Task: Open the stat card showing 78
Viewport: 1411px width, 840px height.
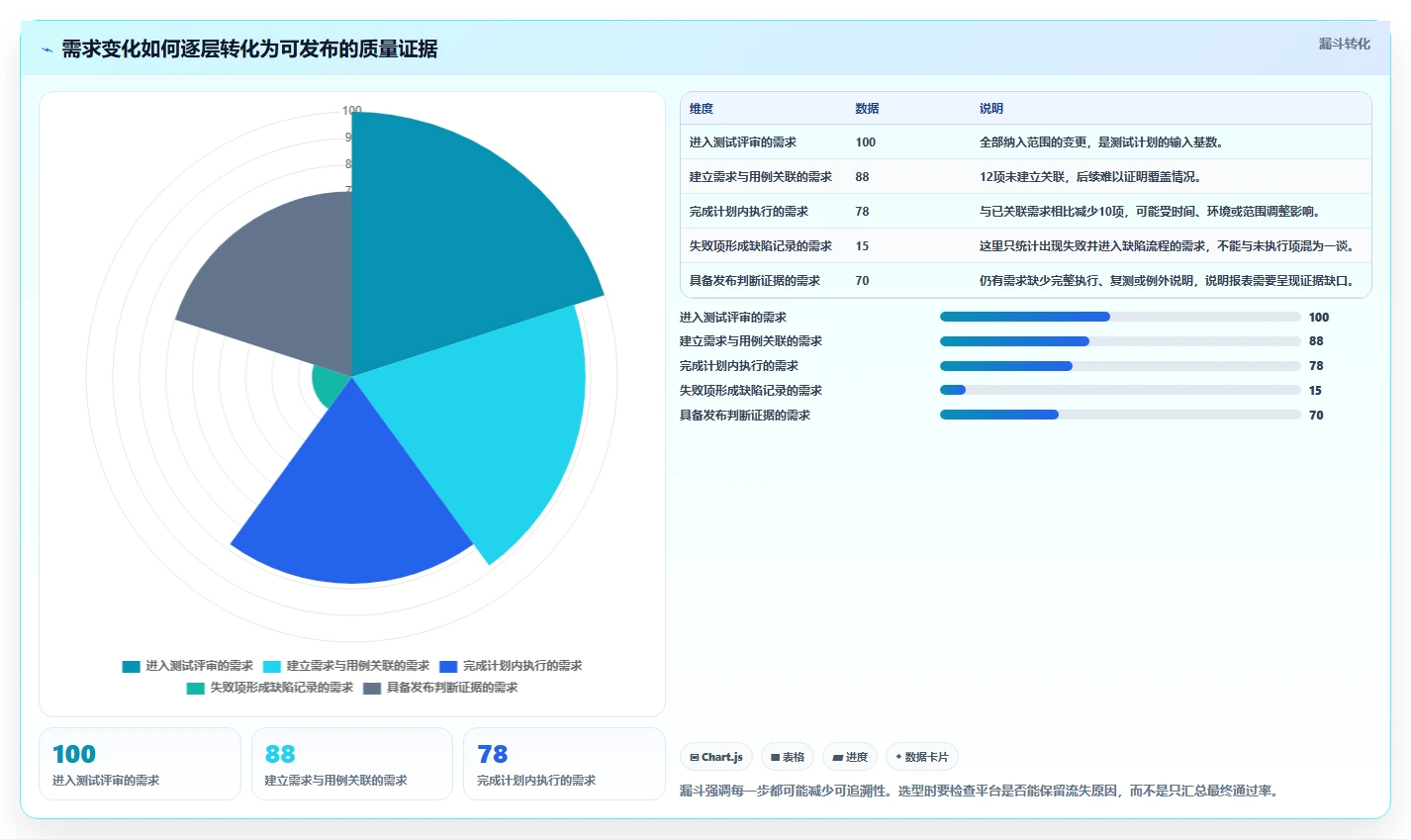Action: [564, 764]
